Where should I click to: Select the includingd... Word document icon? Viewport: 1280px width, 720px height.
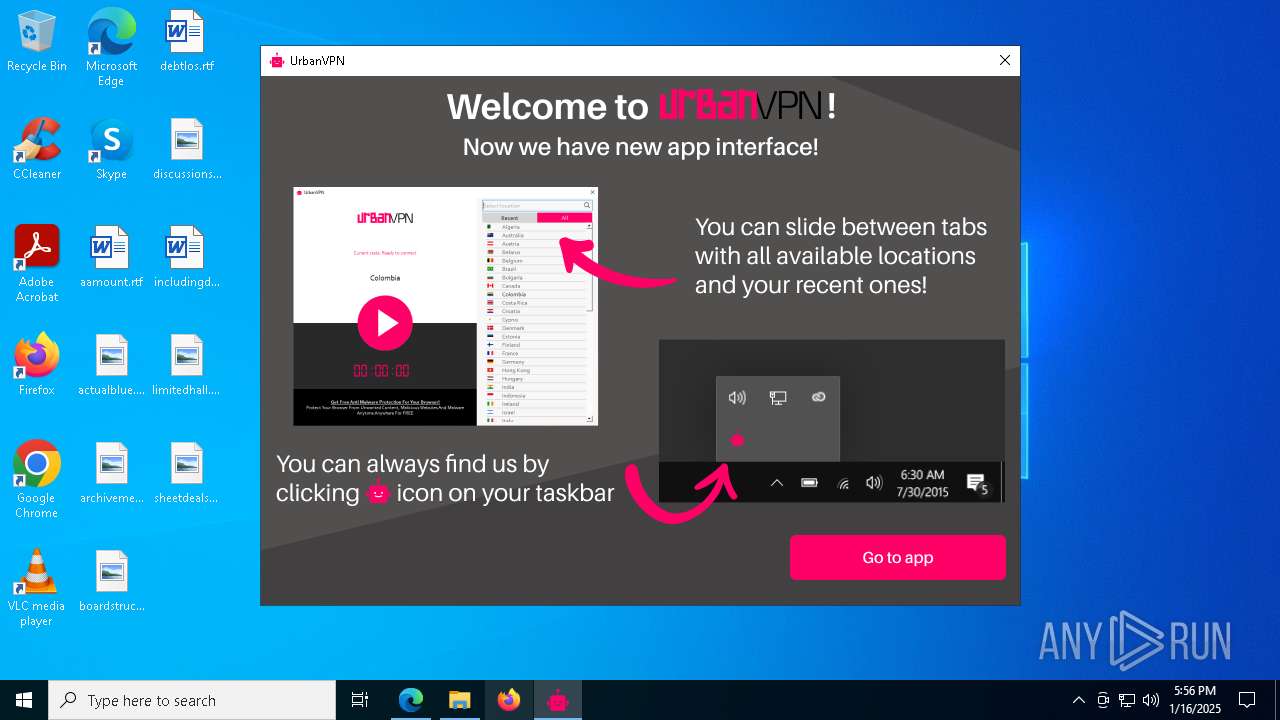click(187, 258)
